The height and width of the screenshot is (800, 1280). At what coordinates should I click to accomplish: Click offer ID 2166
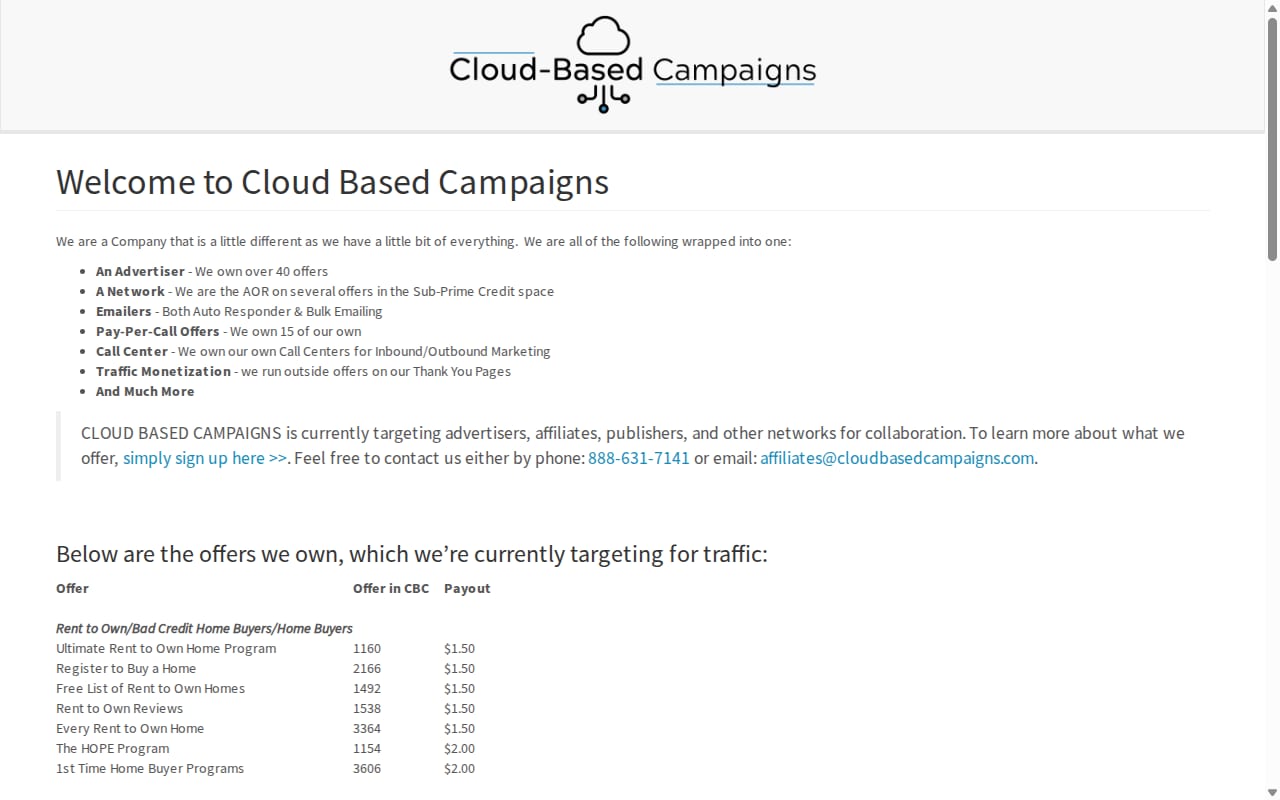(367, 668)
